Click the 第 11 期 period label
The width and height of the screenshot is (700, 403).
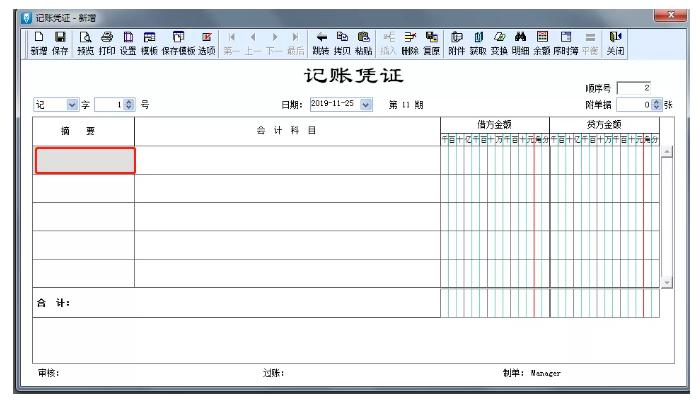[x=406, y=105]
